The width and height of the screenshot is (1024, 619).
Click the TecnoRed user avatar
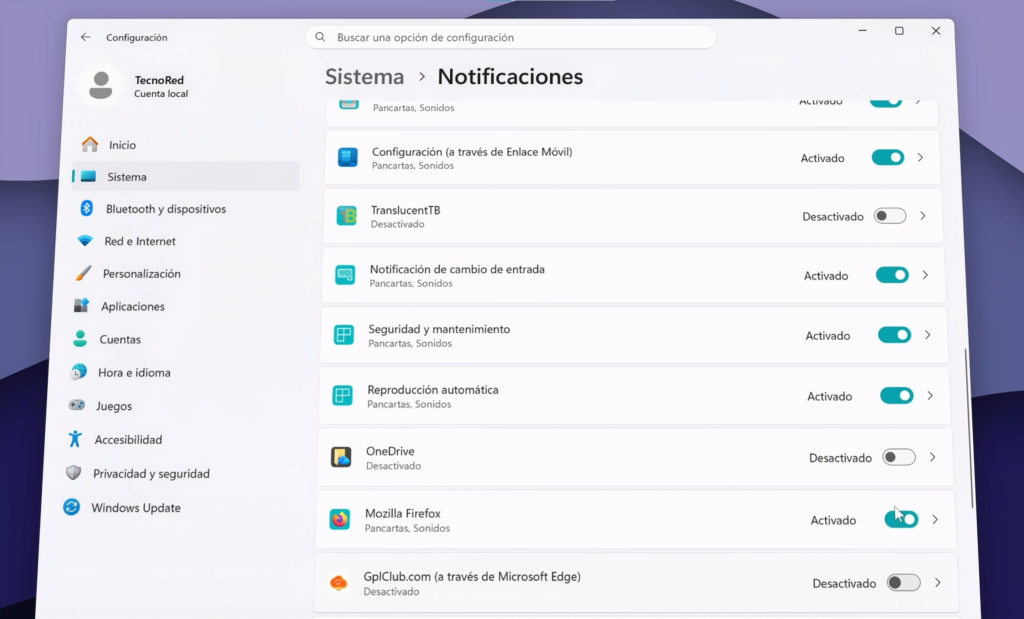101,86
